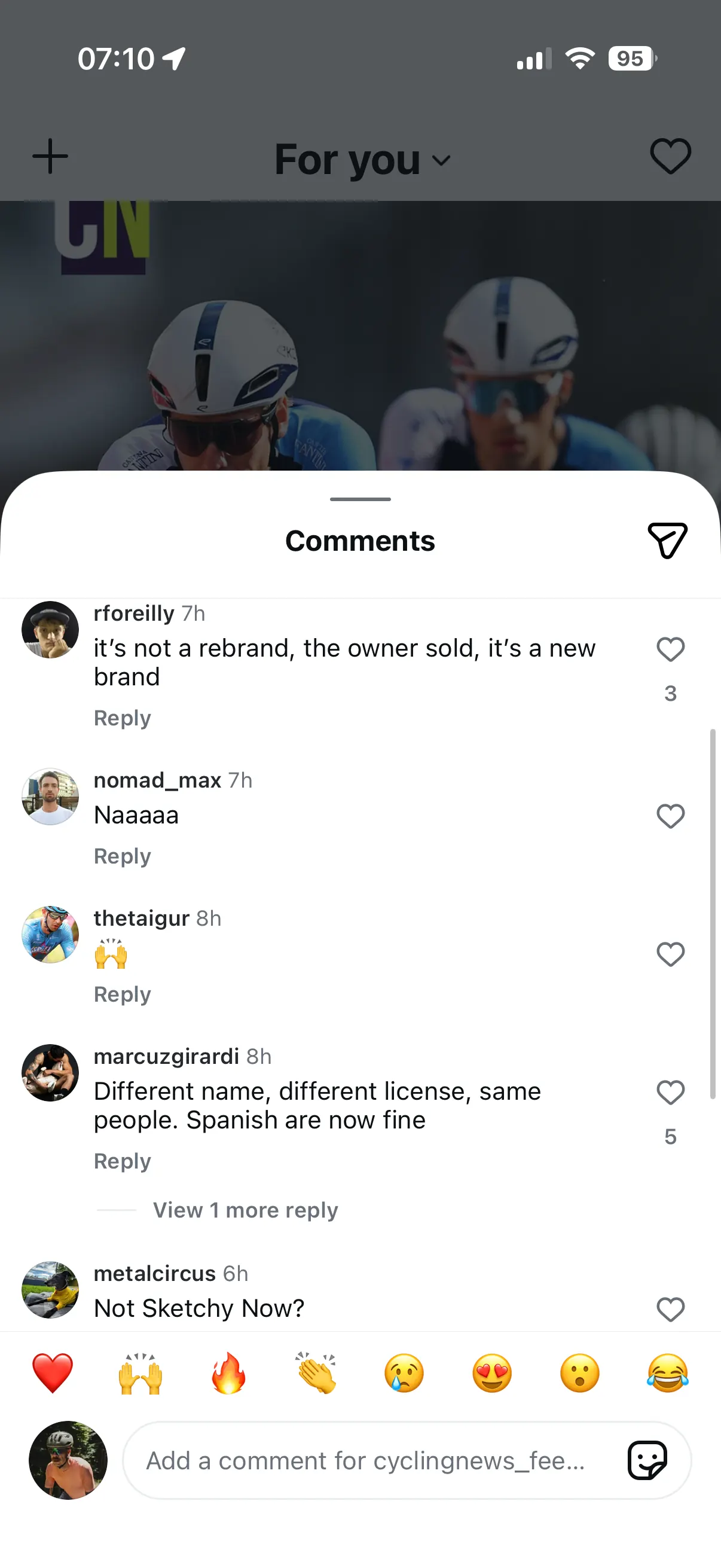The image size is (721, 1568).
Task: Reply to rforeilly's comment
Action: point(123,718)
